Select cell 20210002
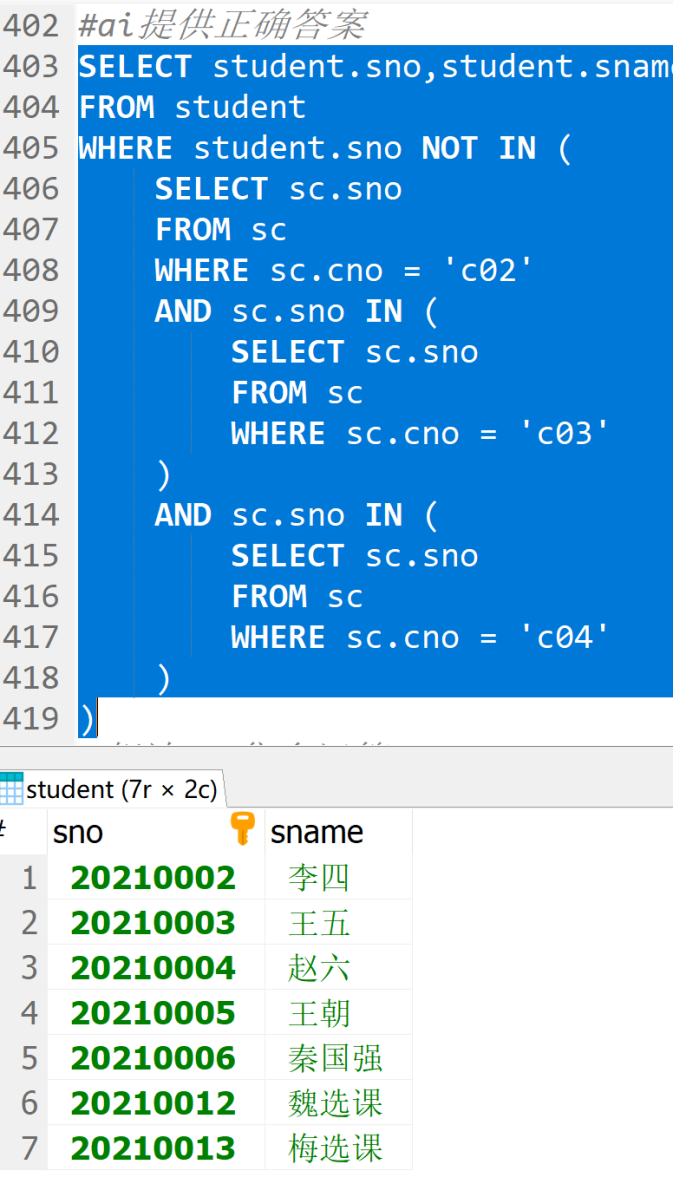Screen dimensions: 673x1197 (x=156, y=878)
